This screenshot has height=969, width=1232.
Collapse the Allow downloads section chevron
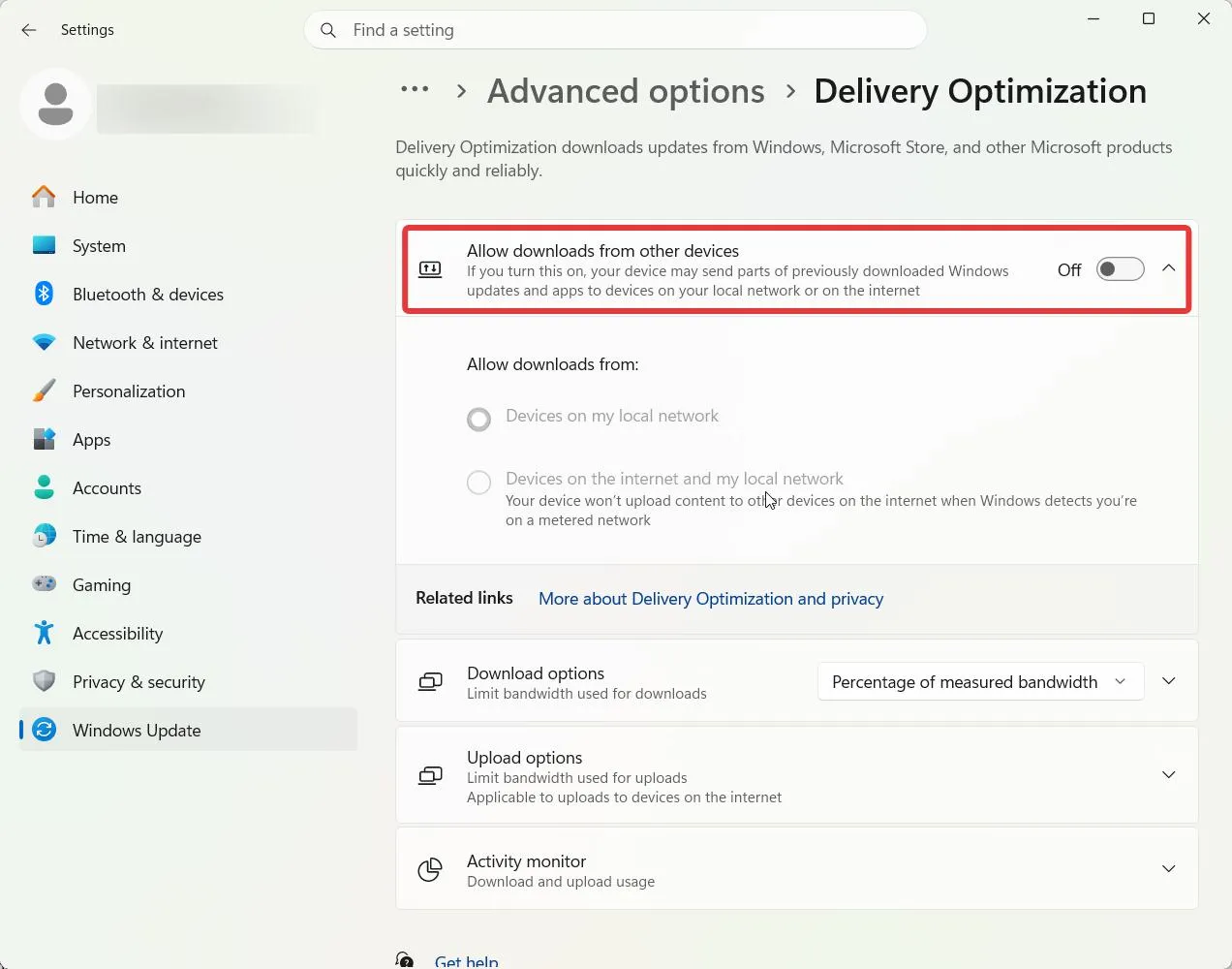point(1169,268)
